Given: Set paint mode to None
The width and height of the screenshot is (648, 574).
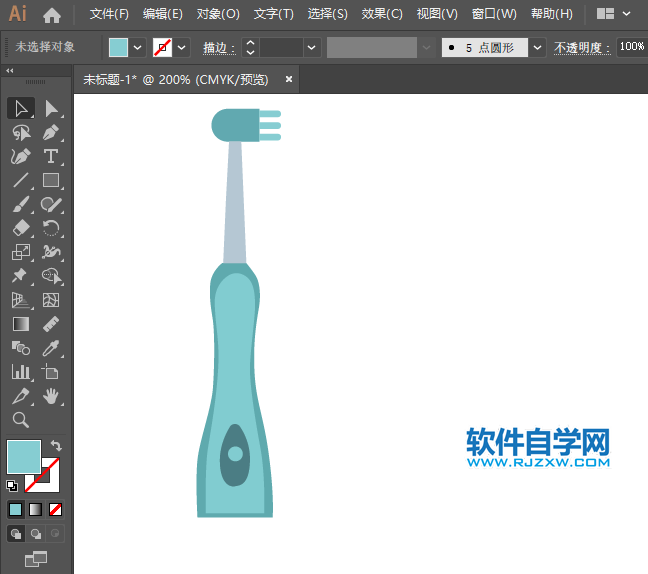Looking at the screenshot, I should (x=55, y=510).
